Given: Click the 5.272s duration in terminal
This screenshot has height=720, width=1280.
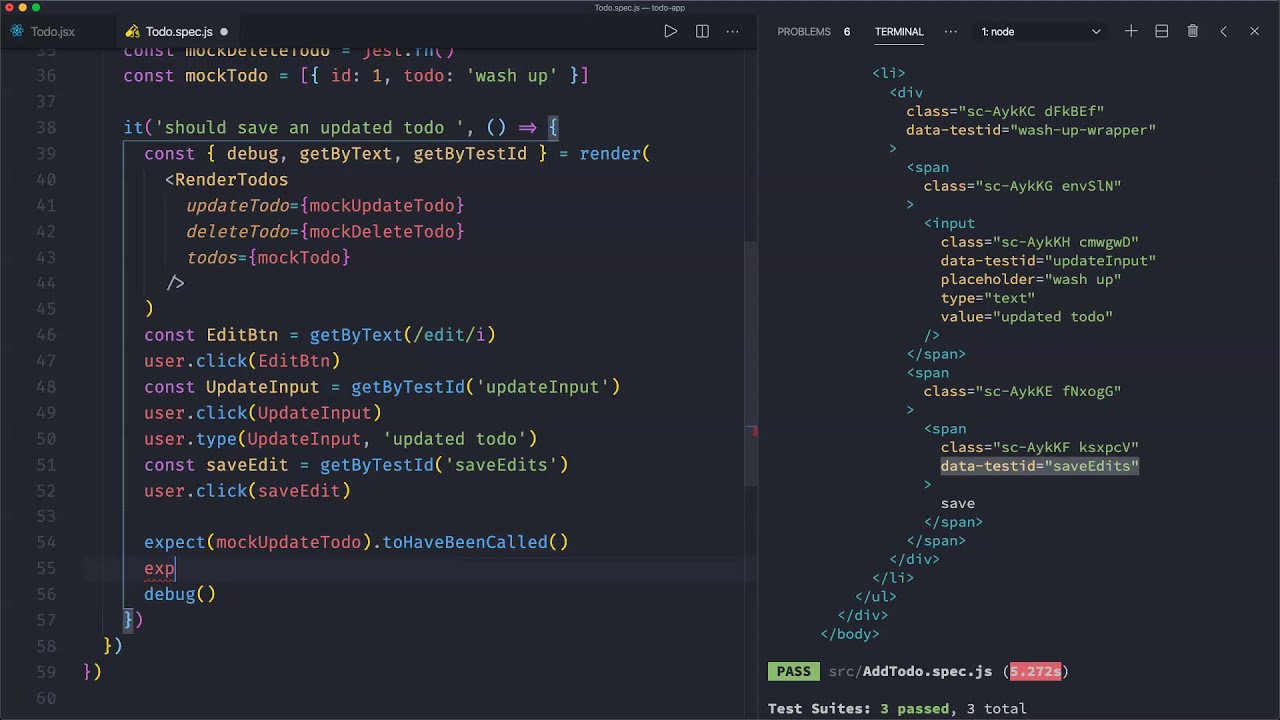Looking at the screenshot, I should tap(1035, 671).
